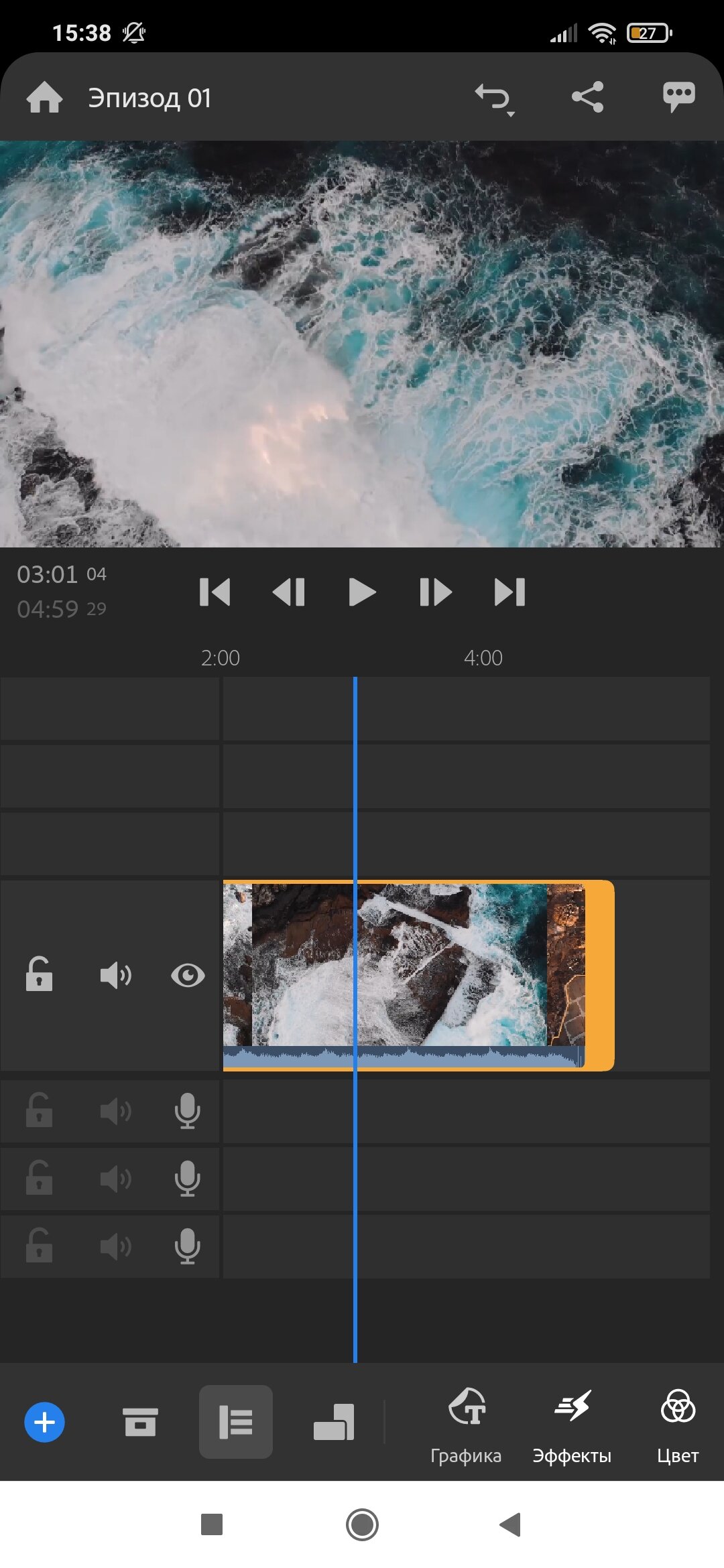Hide the video track with eye icon

click(x=188, y=976)
